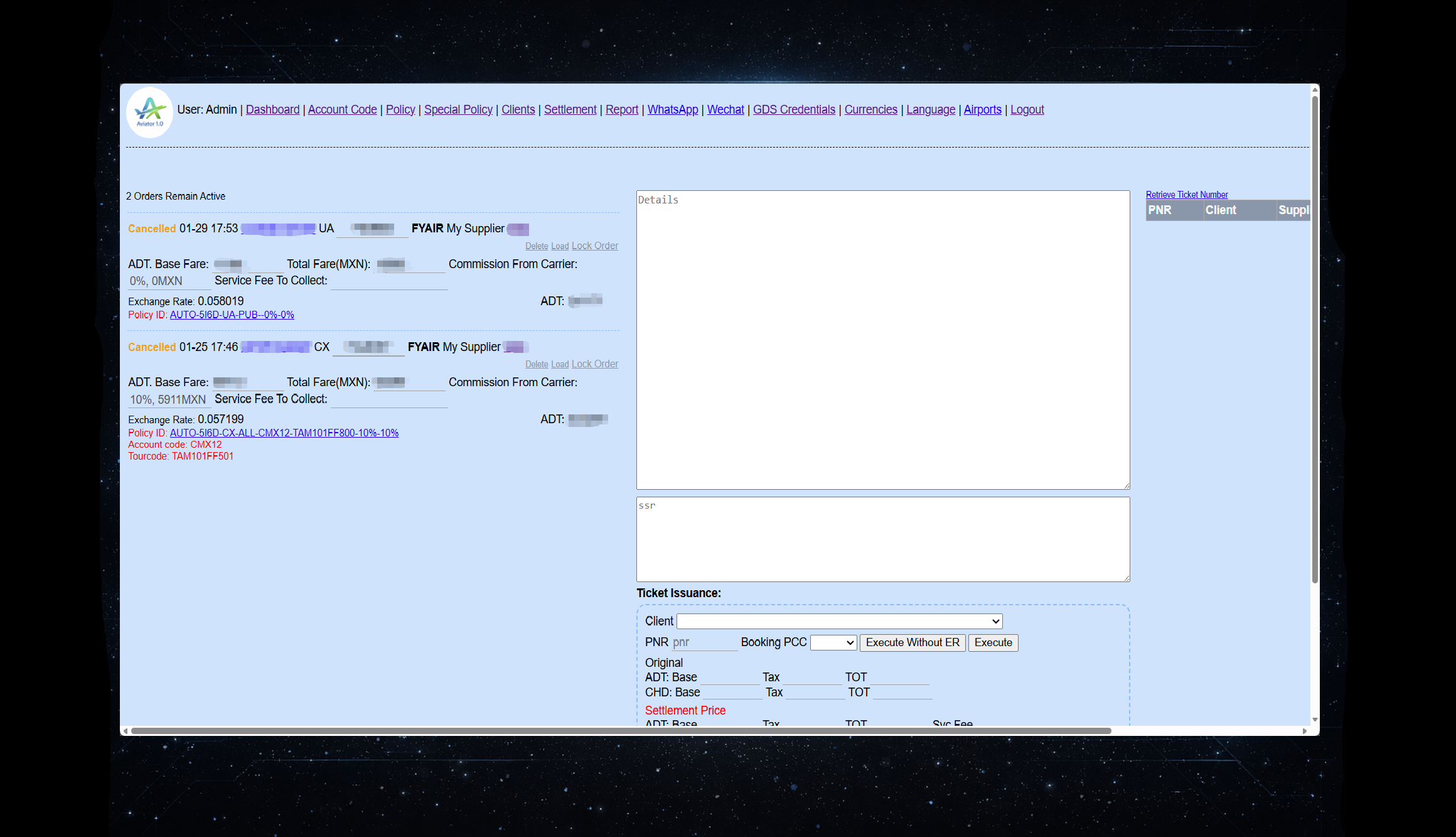Image resolution: width=1456 pixels, height=837 pixels.
Task: Open the Client selection dropdown
Action: point(839,621)
